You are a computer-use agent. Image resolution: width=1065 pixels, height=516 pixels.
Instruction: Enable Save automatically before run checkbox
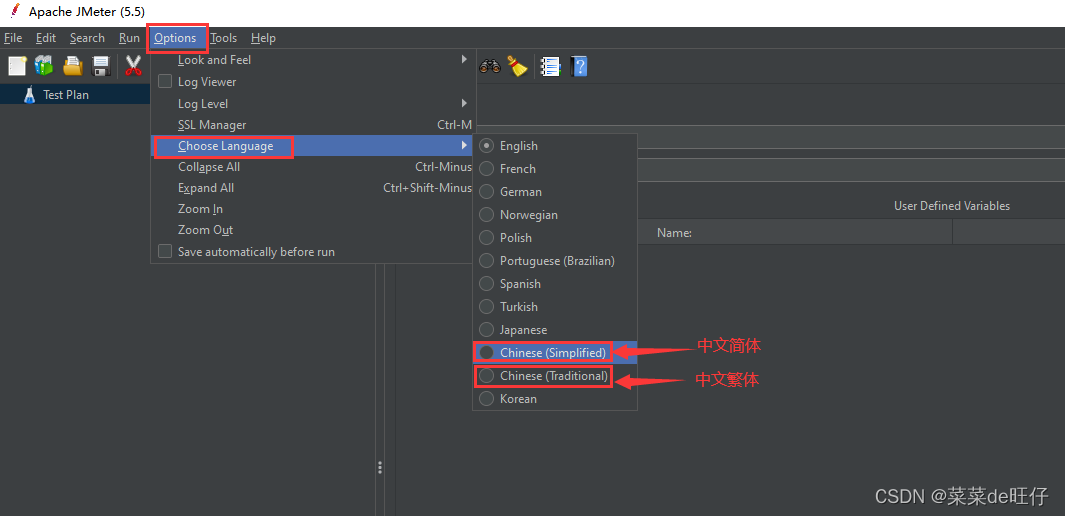coord(165,252)
